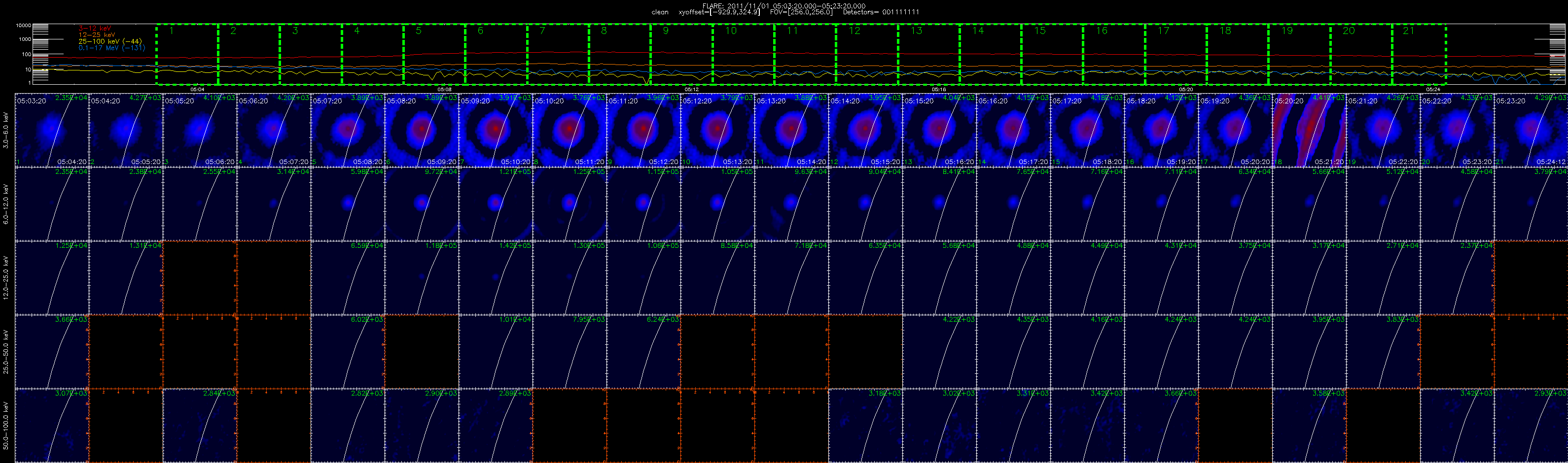1568x463 pixels.
Task: Click the Detectors= 001111111 label
Action: coord(881,12)
